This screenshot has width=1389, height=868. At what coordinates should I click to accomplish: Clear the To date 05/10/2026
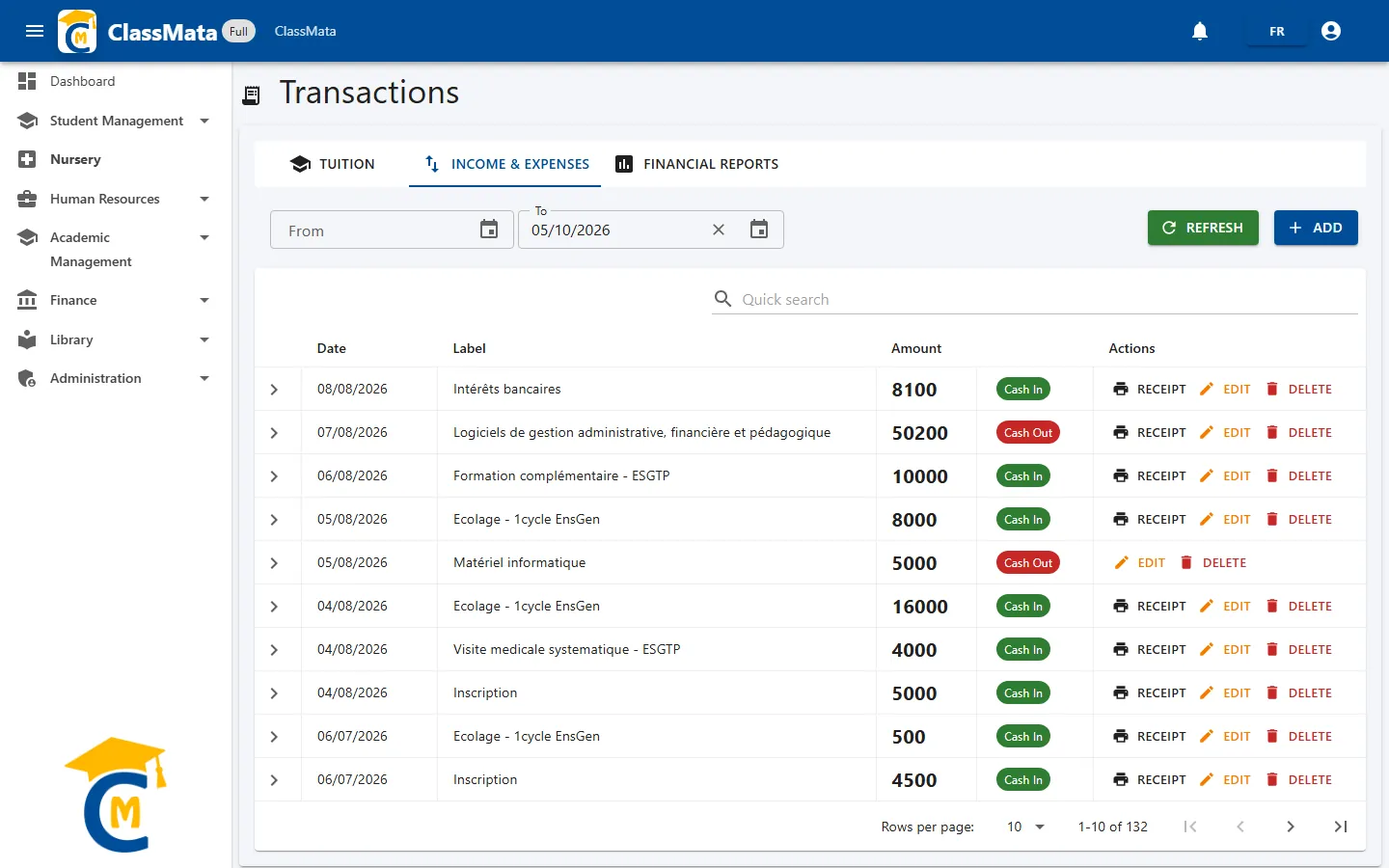click(x=719, y=230)
